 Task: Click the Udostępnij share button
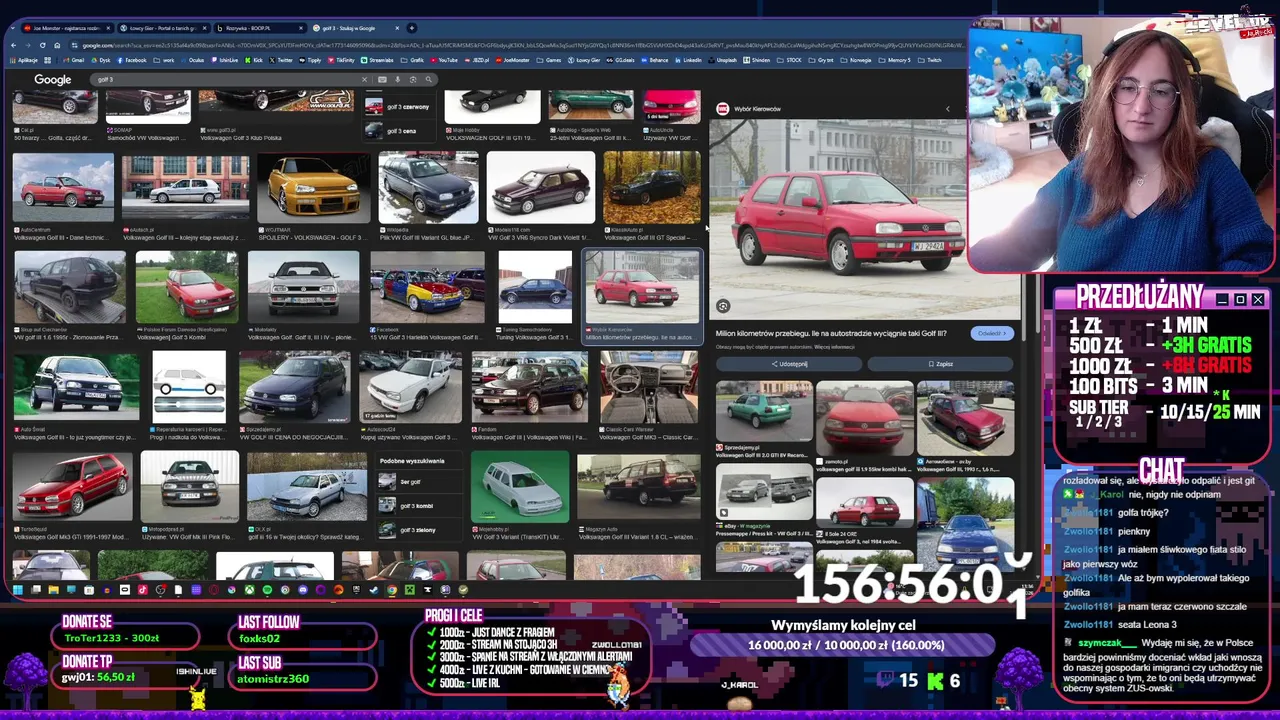coord(790,364)
